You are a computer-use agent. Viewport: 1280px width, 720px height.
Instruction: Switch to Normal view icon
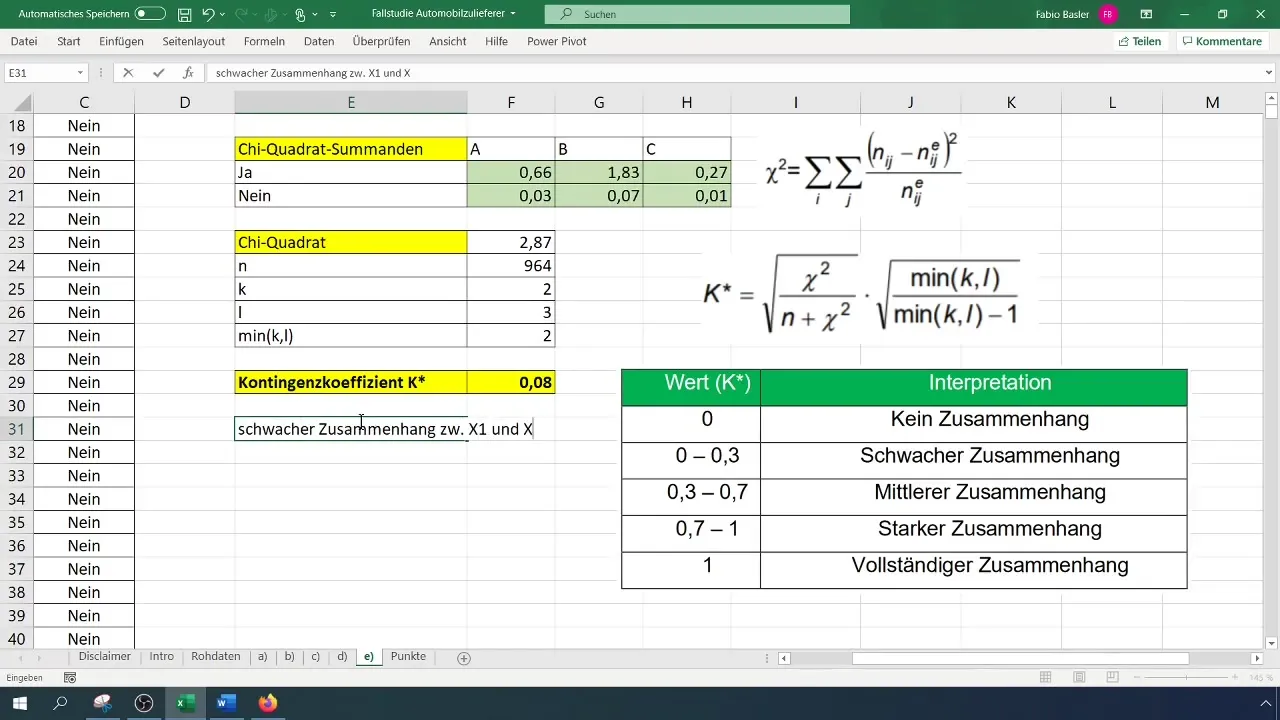1045,677
